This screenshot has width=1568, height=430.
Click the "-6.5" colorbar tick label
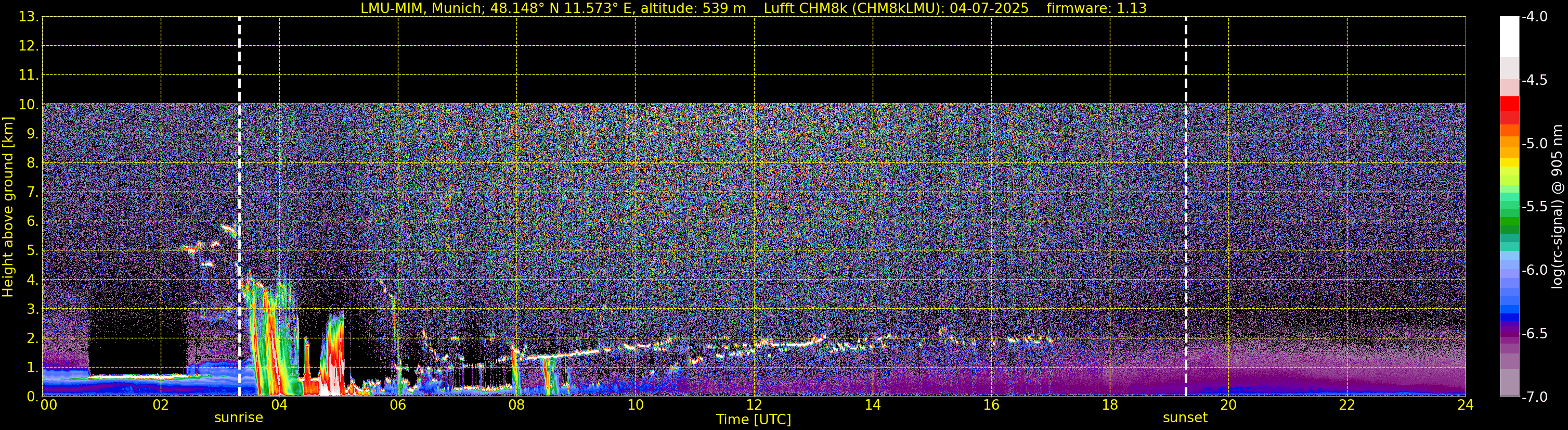(x=1534, y=333)
